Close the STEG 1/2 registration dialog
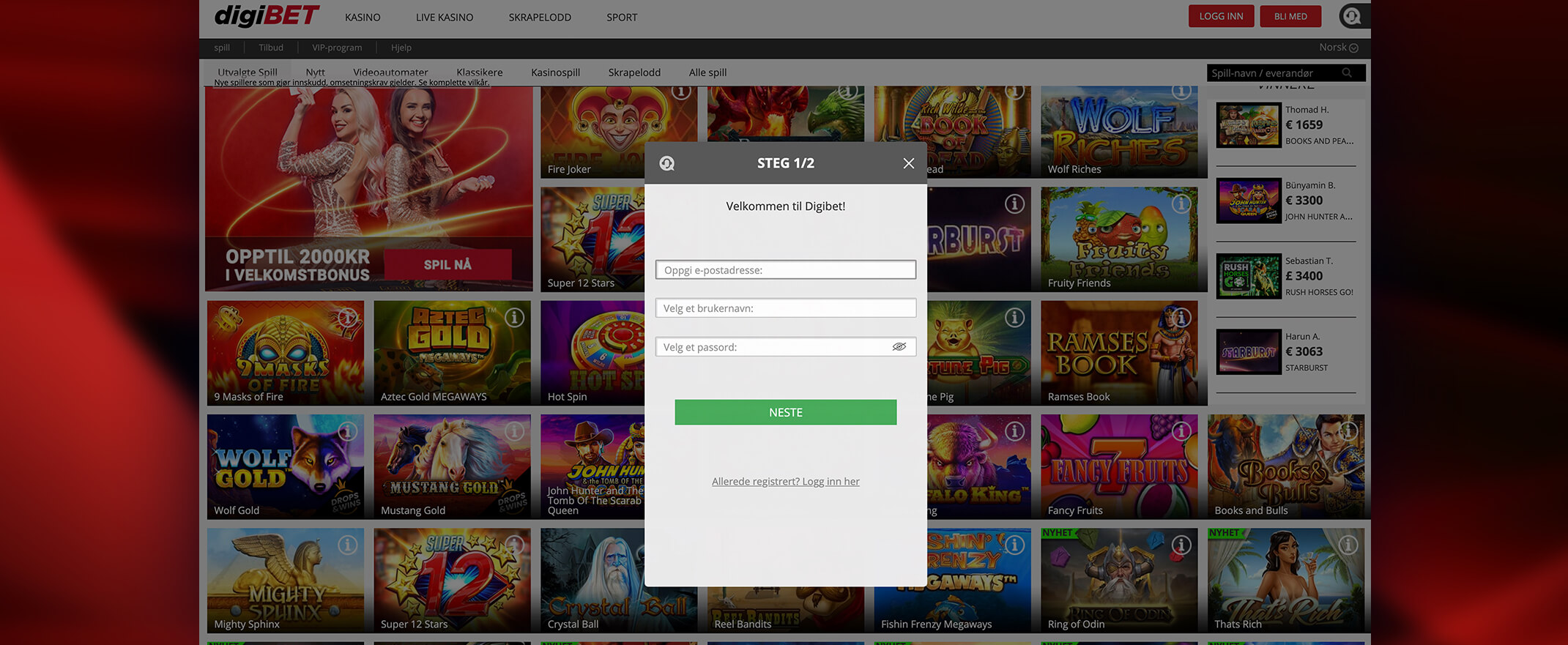The image size is (1568, 645). coord(908,163)
